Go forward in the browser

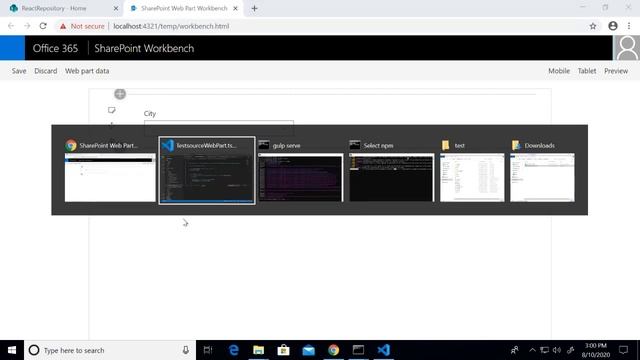tap(27, 26)
